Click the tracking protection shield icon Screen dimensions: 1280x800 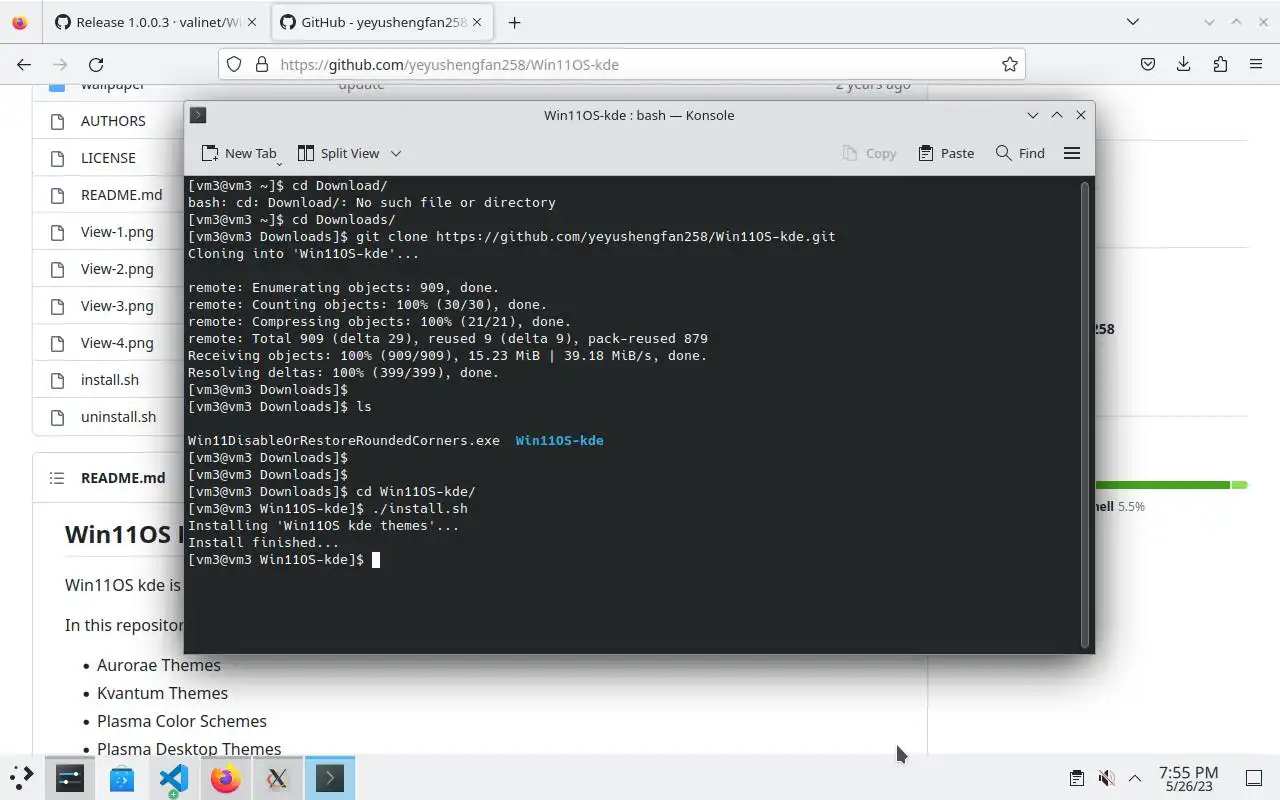(x=234, y=64)
